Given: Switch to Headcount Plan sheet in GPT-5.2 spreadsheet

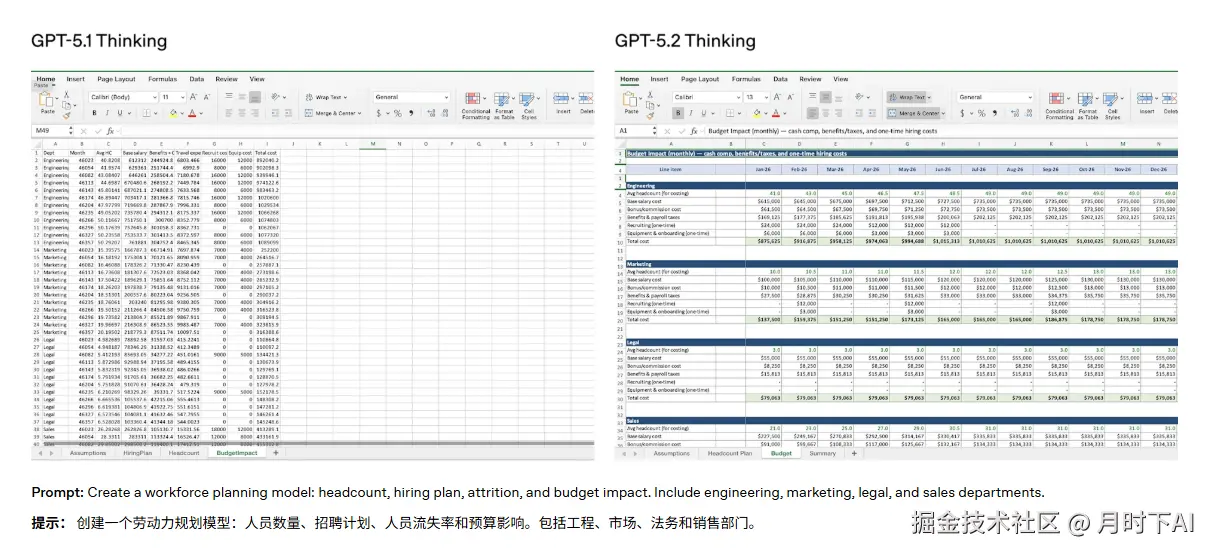Looking at the screenshot, I should click(x=730, y=453).
